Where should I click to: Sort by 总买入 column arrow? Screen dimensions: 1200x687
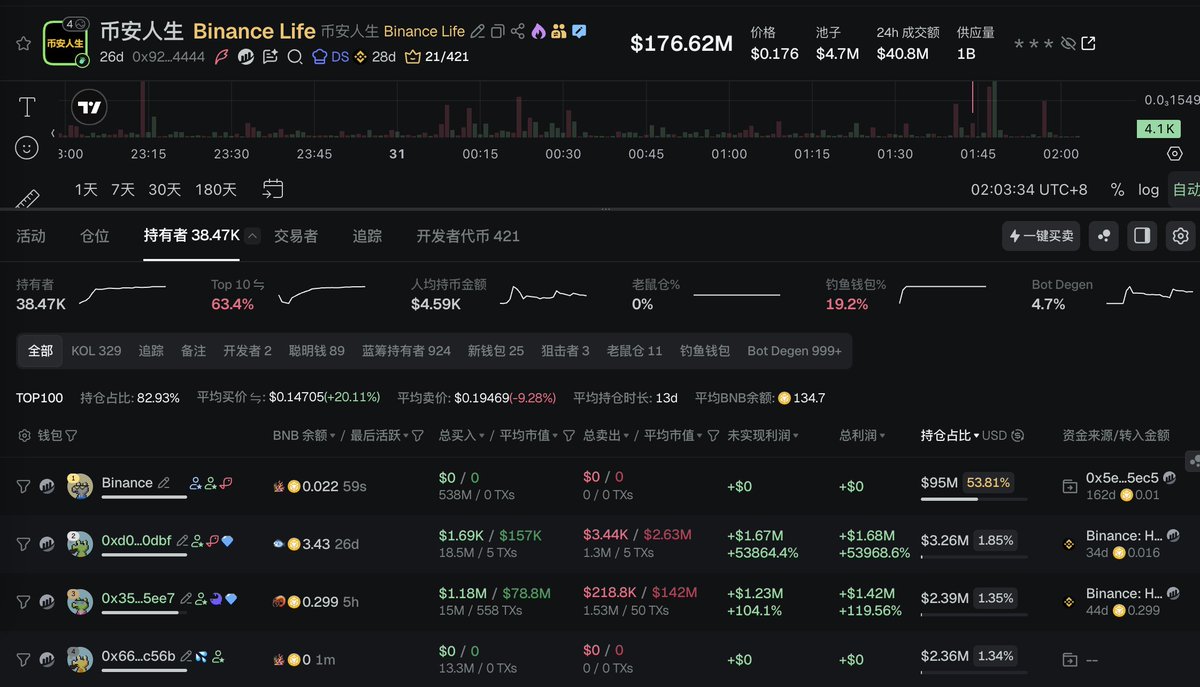pyautogui.click(x=482, y=436)
